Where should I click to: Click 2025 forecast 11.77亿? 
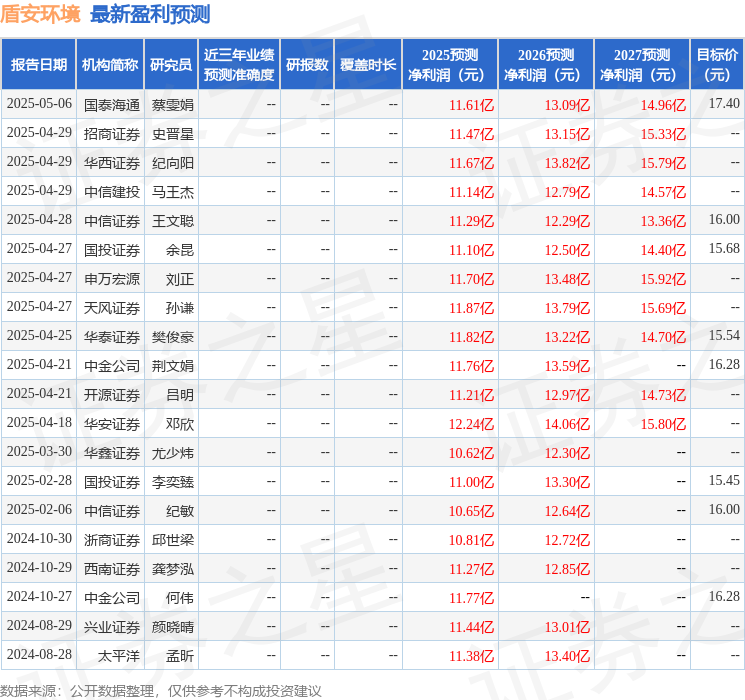pos(471,598)
